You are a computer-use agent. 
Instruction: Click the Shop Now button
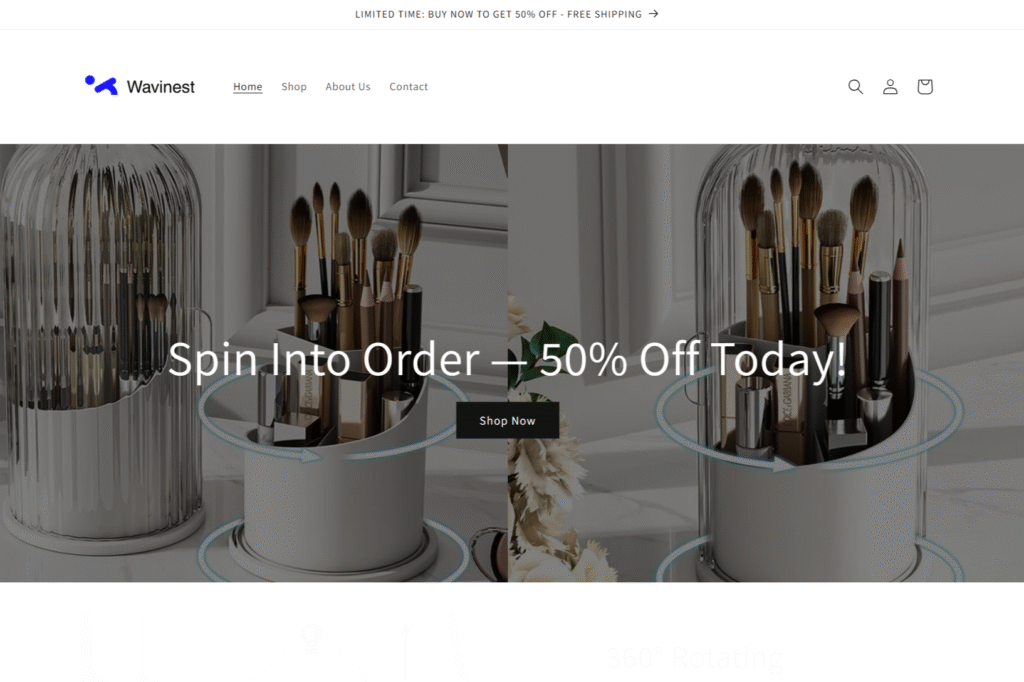click(x=507, y=420)
